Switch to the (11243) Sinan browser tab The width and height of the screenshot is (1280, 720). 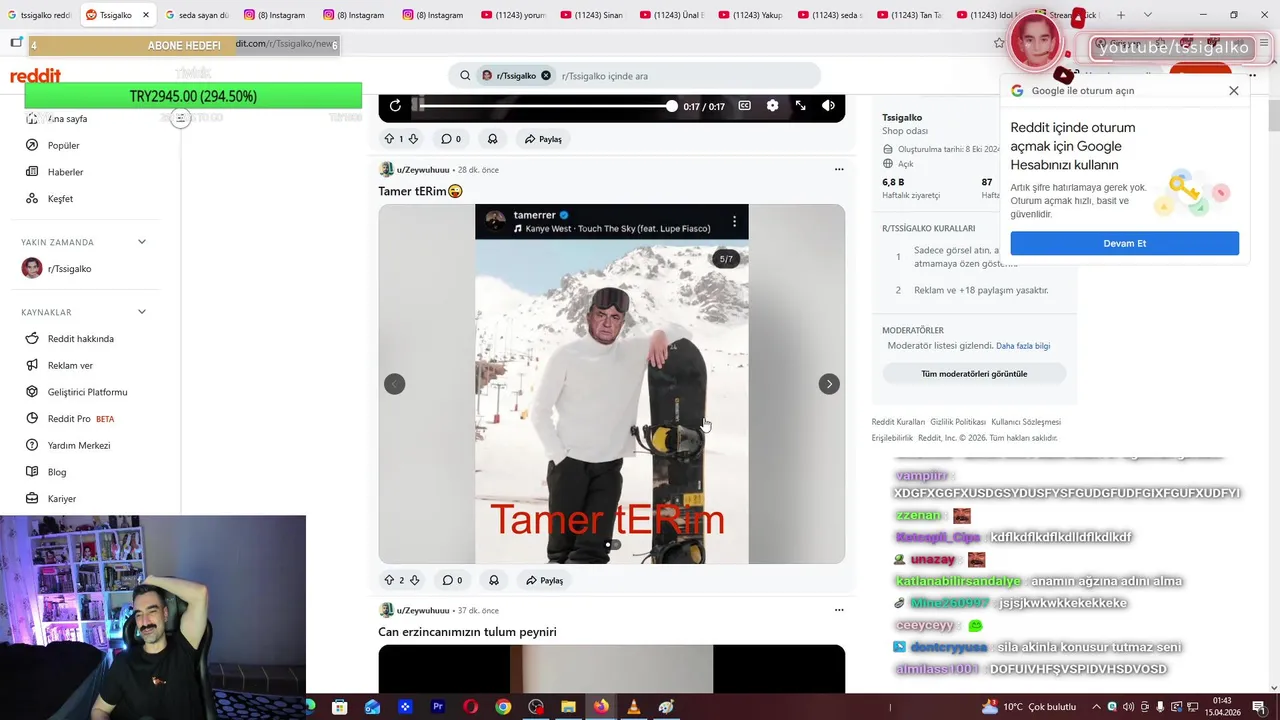(x=593, y=15)
